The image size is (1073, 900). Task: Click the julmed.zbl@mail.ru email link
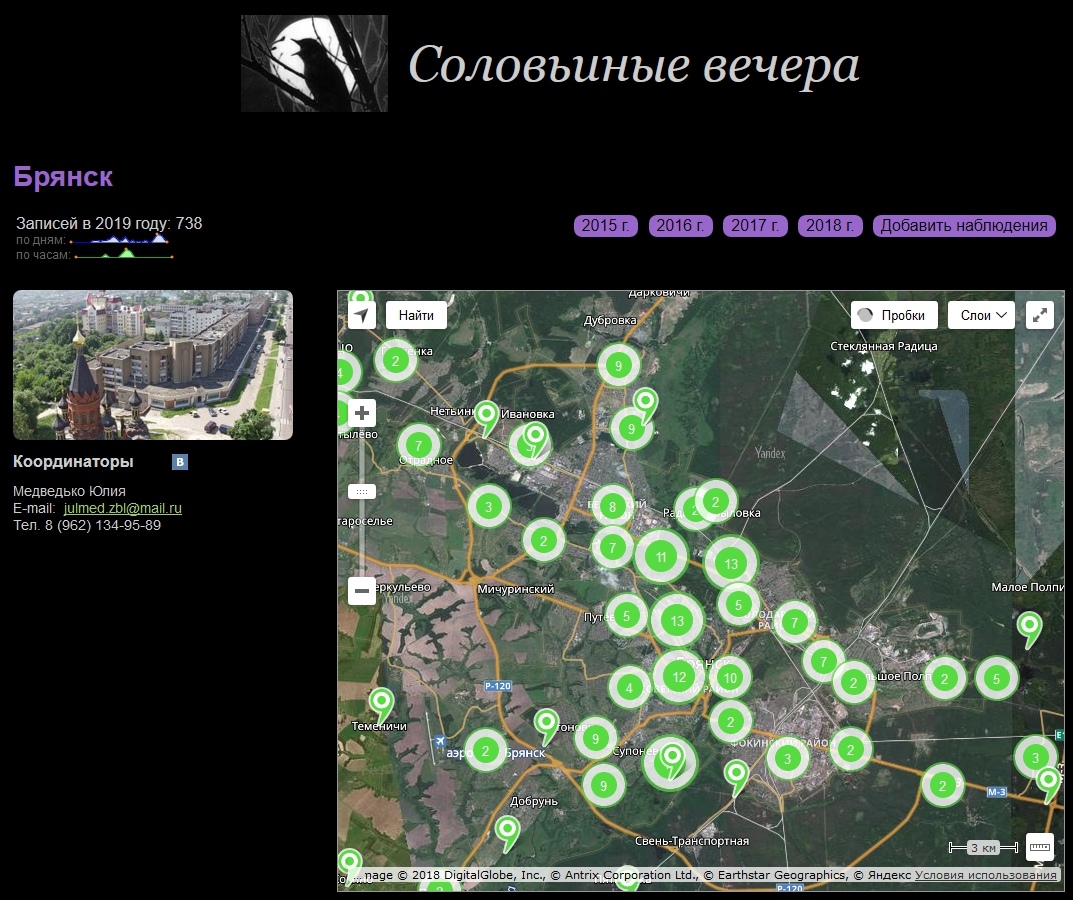[122, 508]
